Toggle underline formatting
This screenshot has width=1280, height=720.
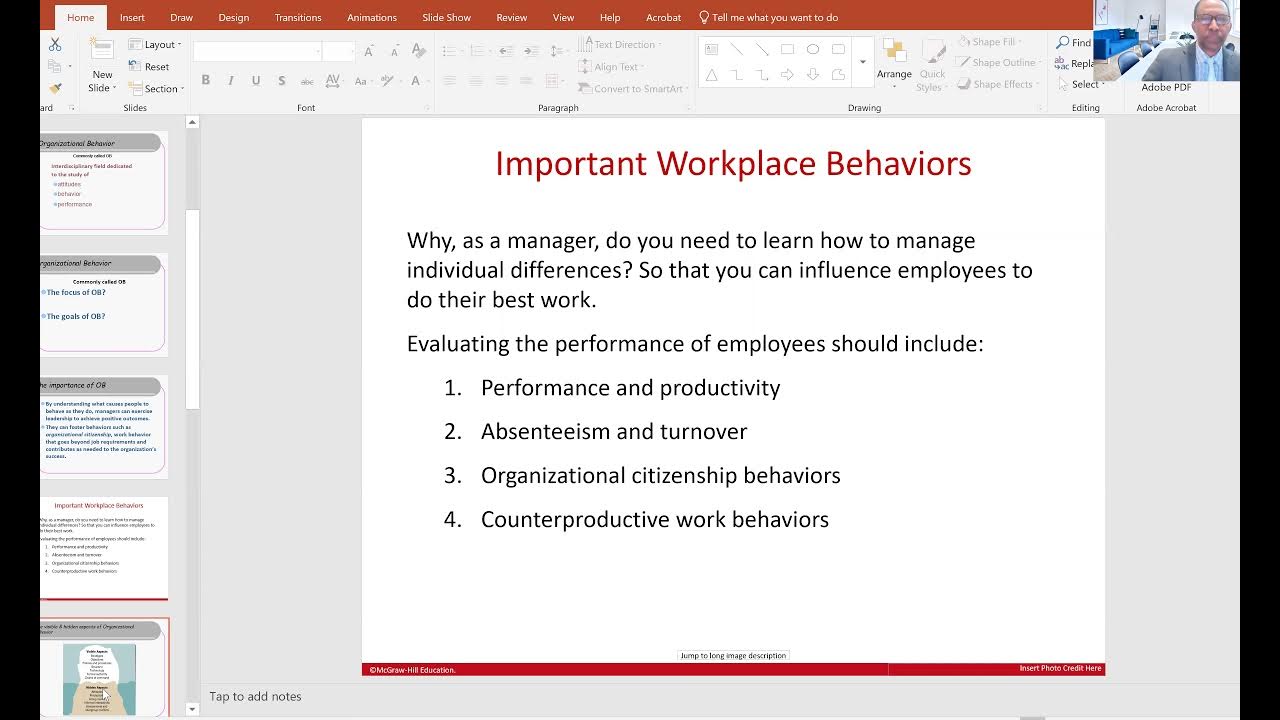click(256, 81)
